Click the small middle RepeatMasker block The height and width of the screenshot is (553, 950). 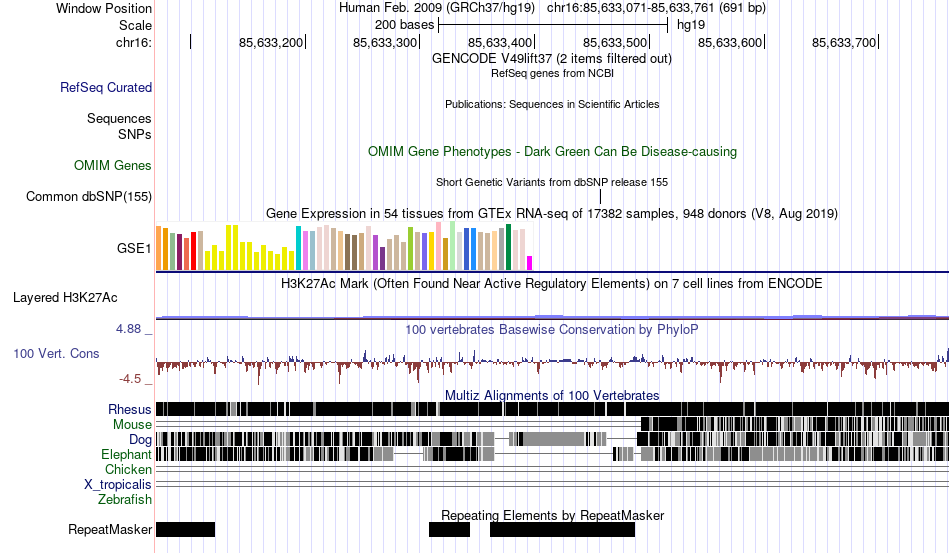click(450, 529)
